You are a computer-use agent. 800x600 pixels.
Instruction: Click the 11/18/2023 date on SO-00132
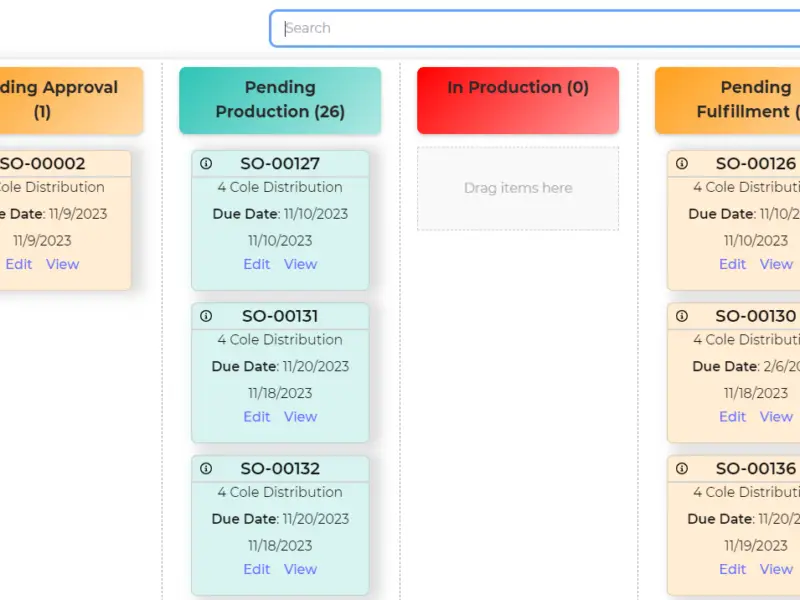pyautogui.click(x=280, y=546)
